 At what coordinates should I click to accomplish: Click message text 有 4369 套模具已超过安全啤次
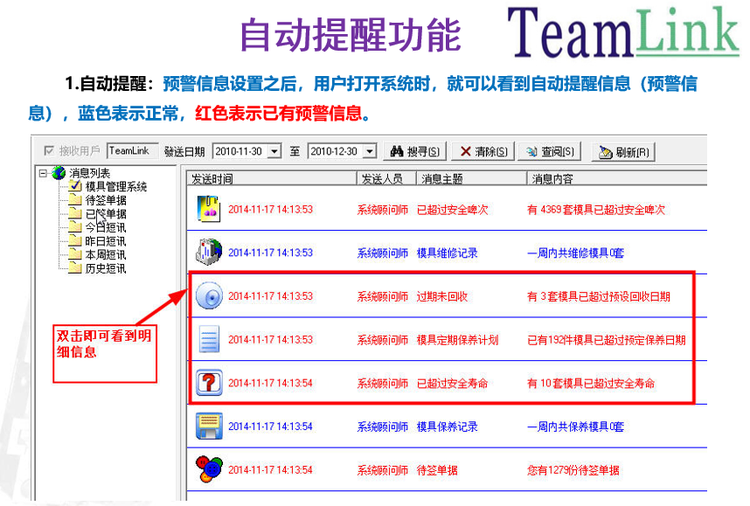click(x=596, y=209)
